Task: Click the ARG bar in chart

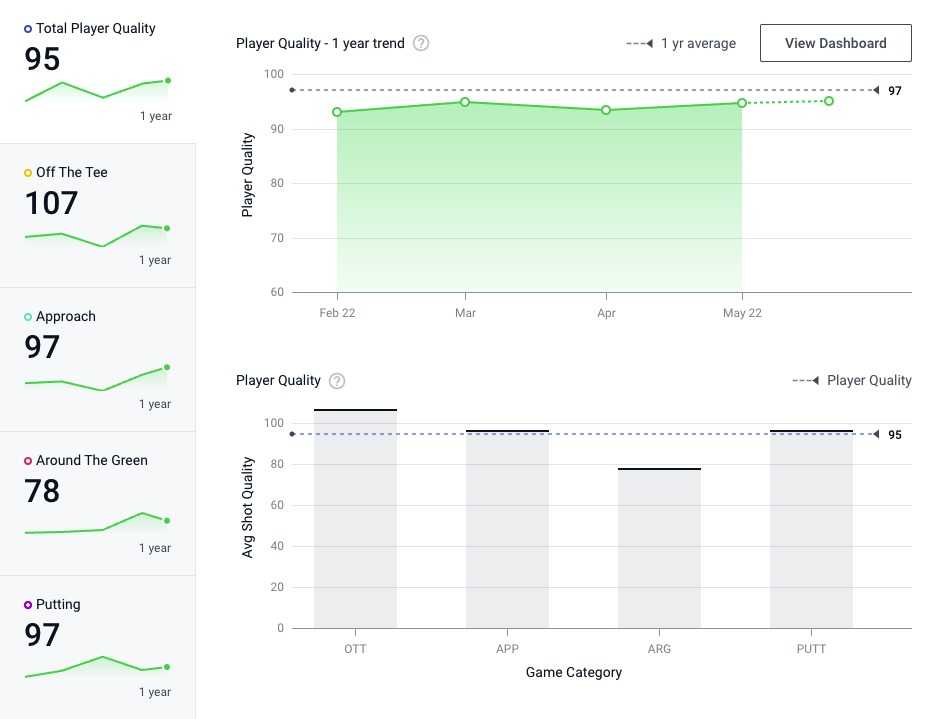Action: coord(659,548)
